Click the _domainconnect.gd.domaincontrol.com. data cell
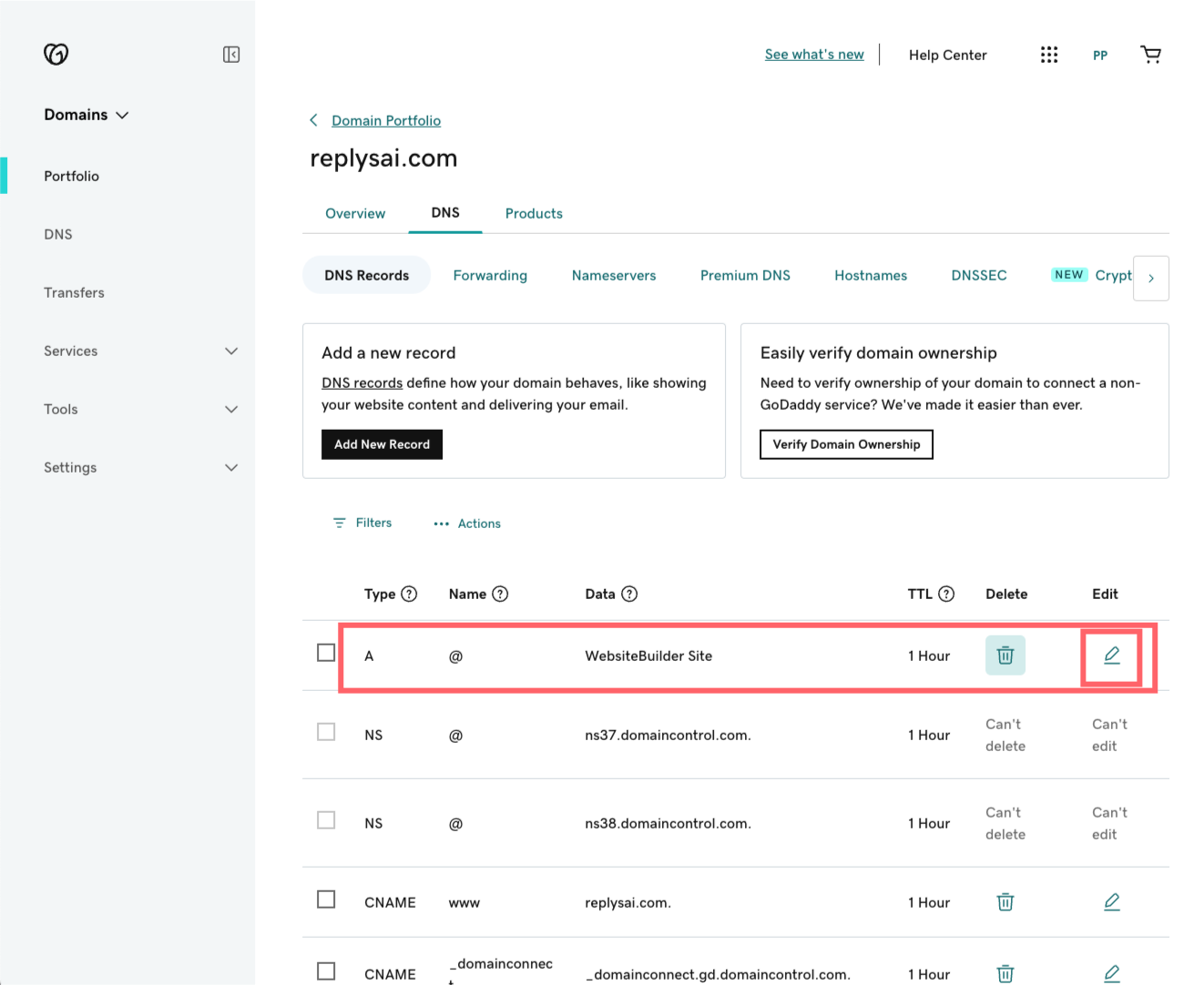This screenshot has height=985, width=1204. click(x=718, y=974)
